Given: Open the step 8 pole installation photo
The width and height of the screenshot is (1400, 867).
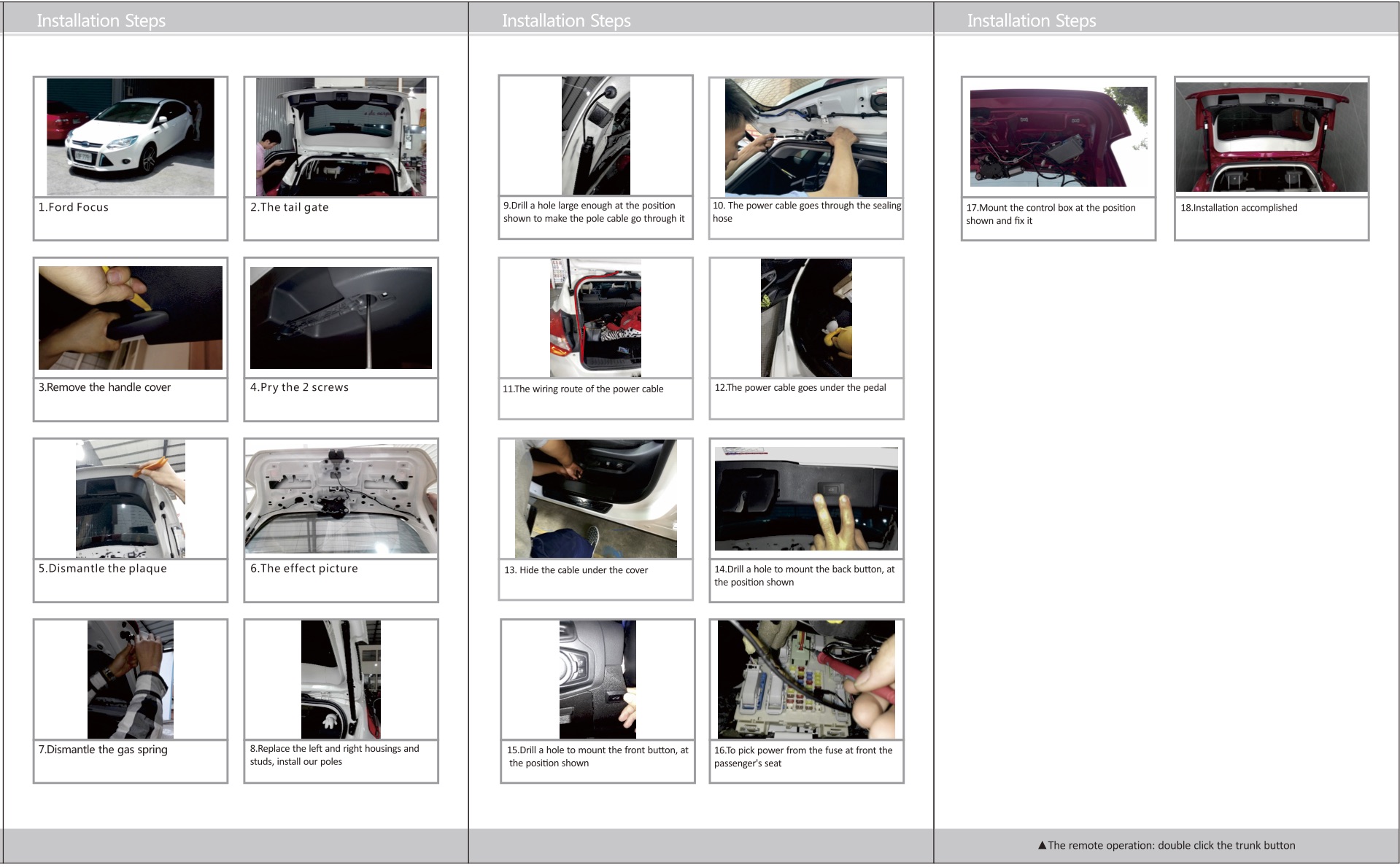Looking at the screenshot, I should pyautogui.click(x=341, y=680).
